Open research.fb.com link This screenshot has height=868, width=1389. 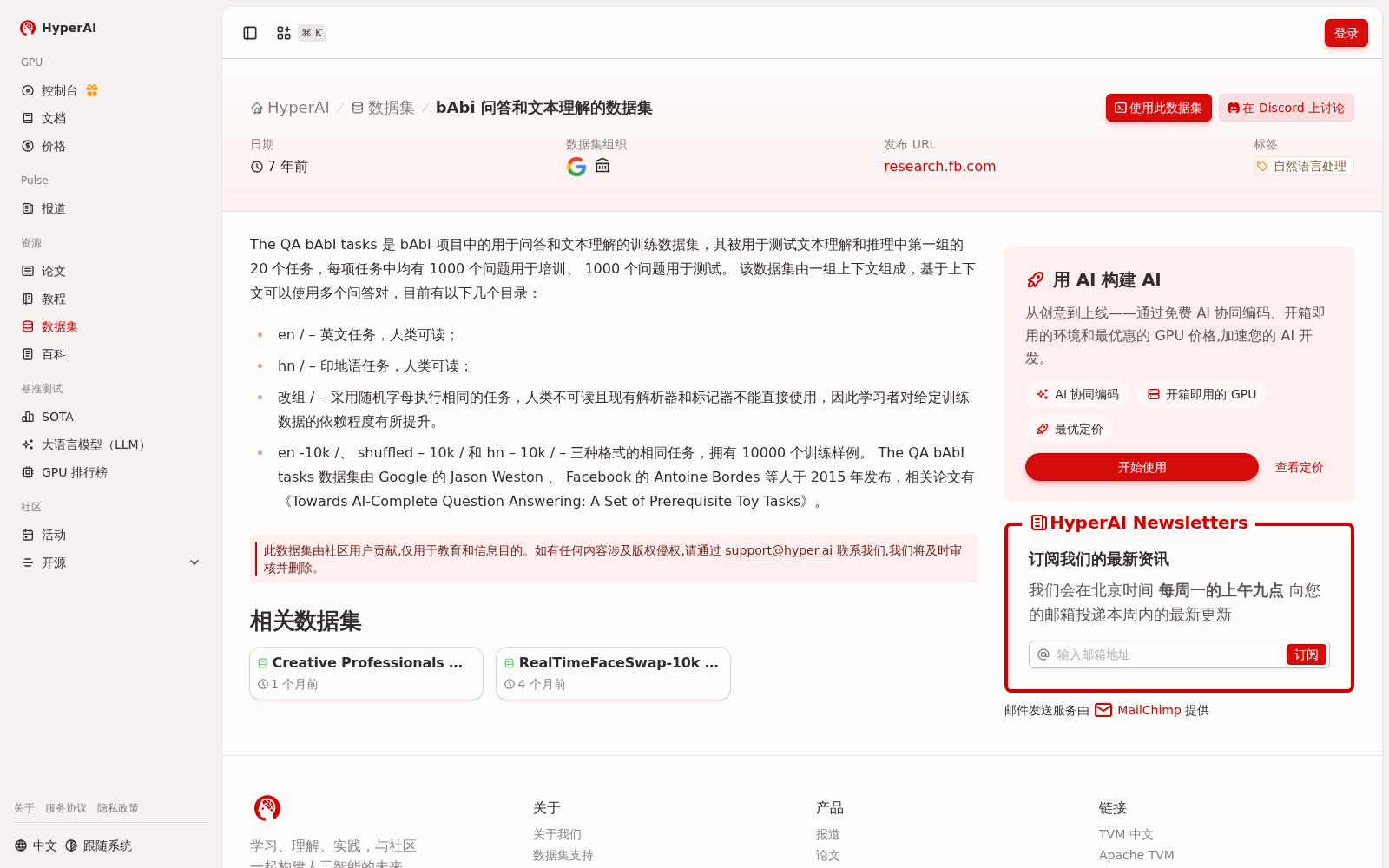point(939,167)
